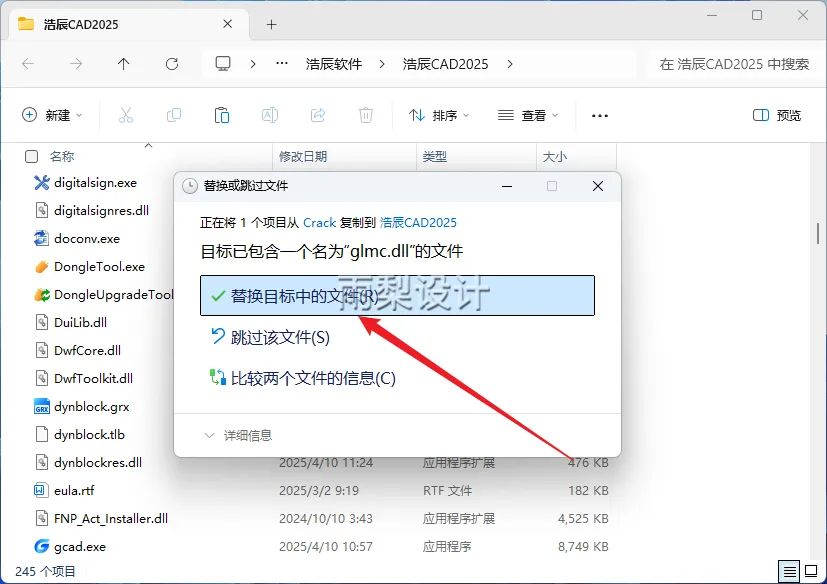Refresh the folder view
827x584 pixels.
(x=172, y=64)
